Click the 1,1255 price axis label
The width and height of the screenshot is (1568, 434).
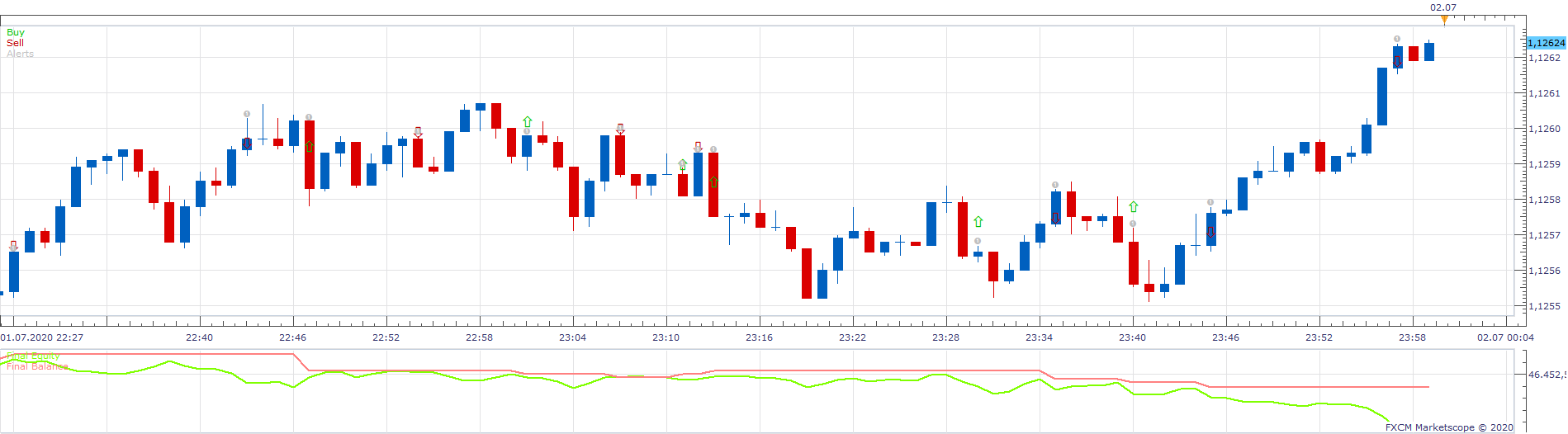tap(1544, 306)
